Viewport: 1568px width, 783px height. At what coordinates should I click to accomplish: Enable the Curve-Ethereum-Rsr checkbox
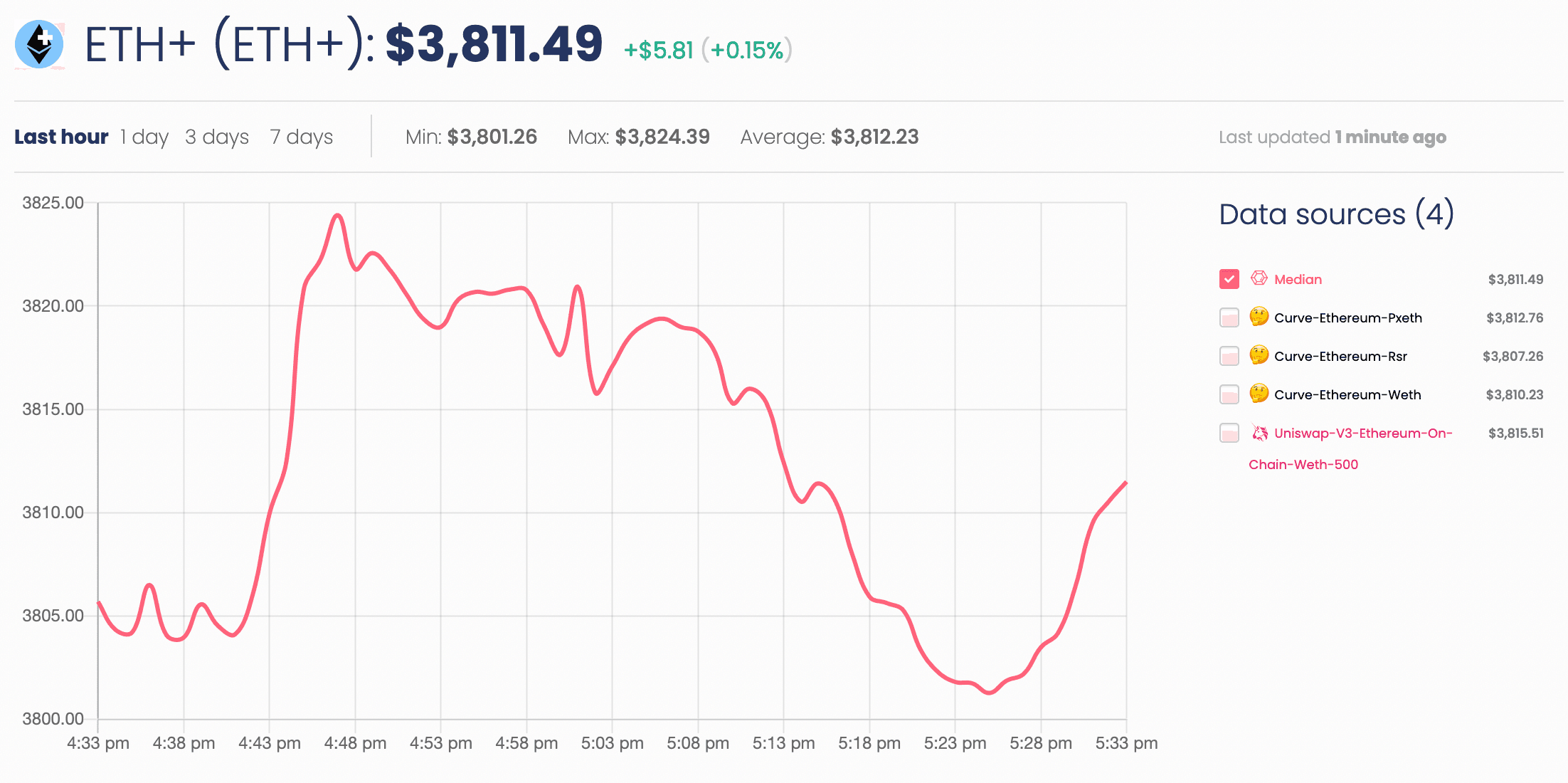tap(1229, 356)
